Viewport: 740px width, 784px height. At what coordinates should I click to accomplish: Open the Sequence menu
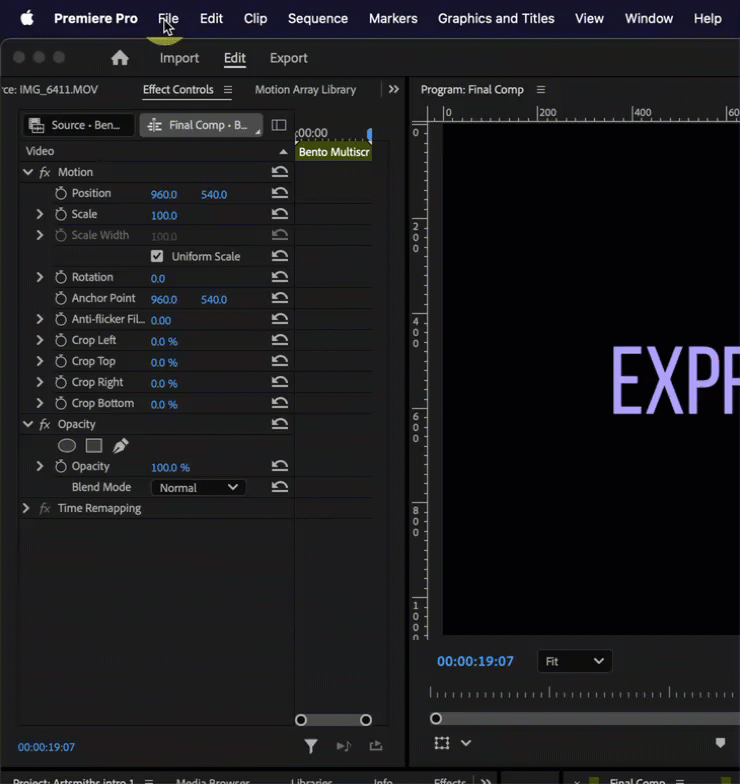(317, 18)
